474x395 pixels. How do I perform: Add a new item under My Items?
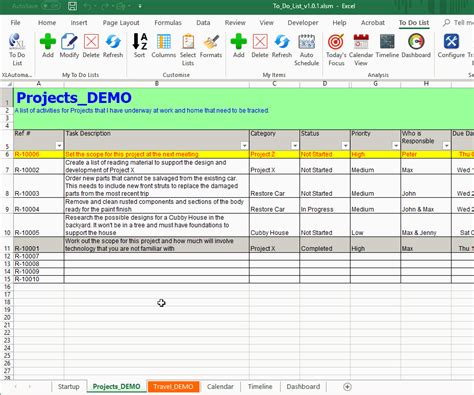point(239,46)
